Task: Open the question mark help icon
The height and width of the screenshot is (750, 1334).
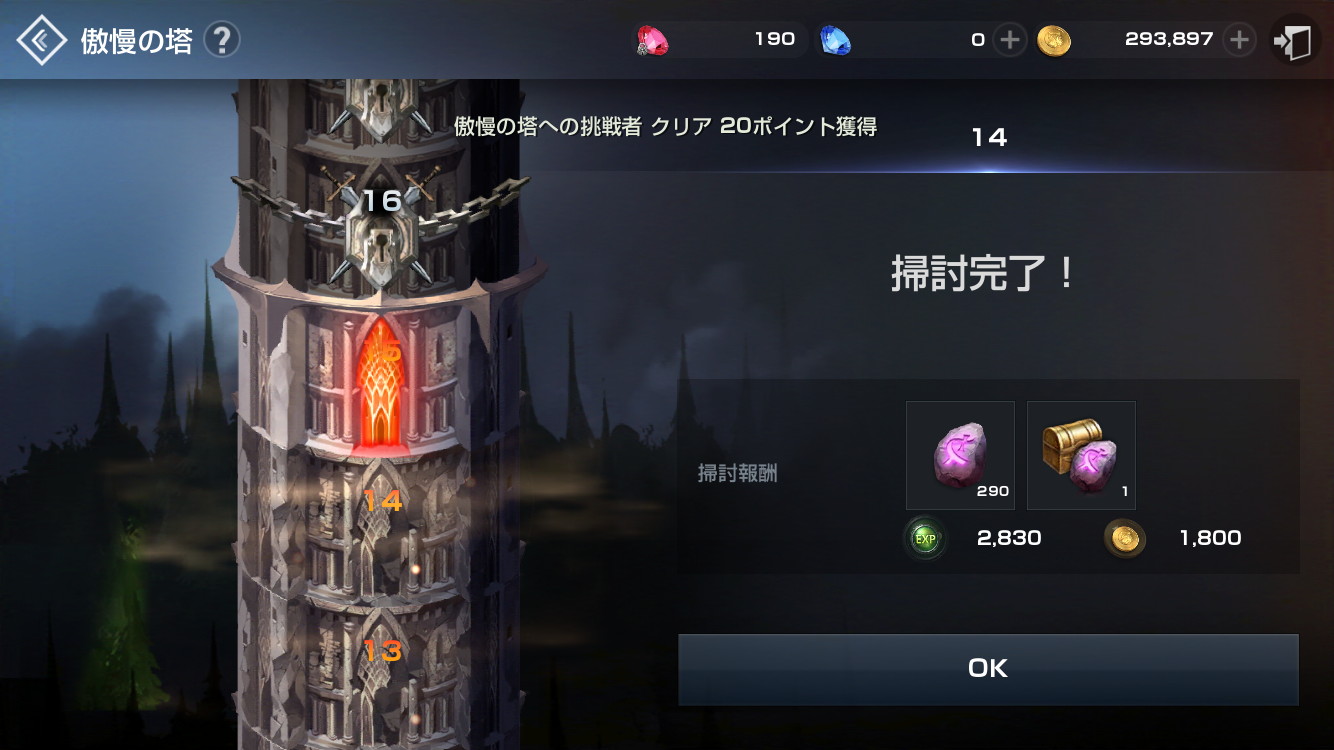Action: pos(222,40)
